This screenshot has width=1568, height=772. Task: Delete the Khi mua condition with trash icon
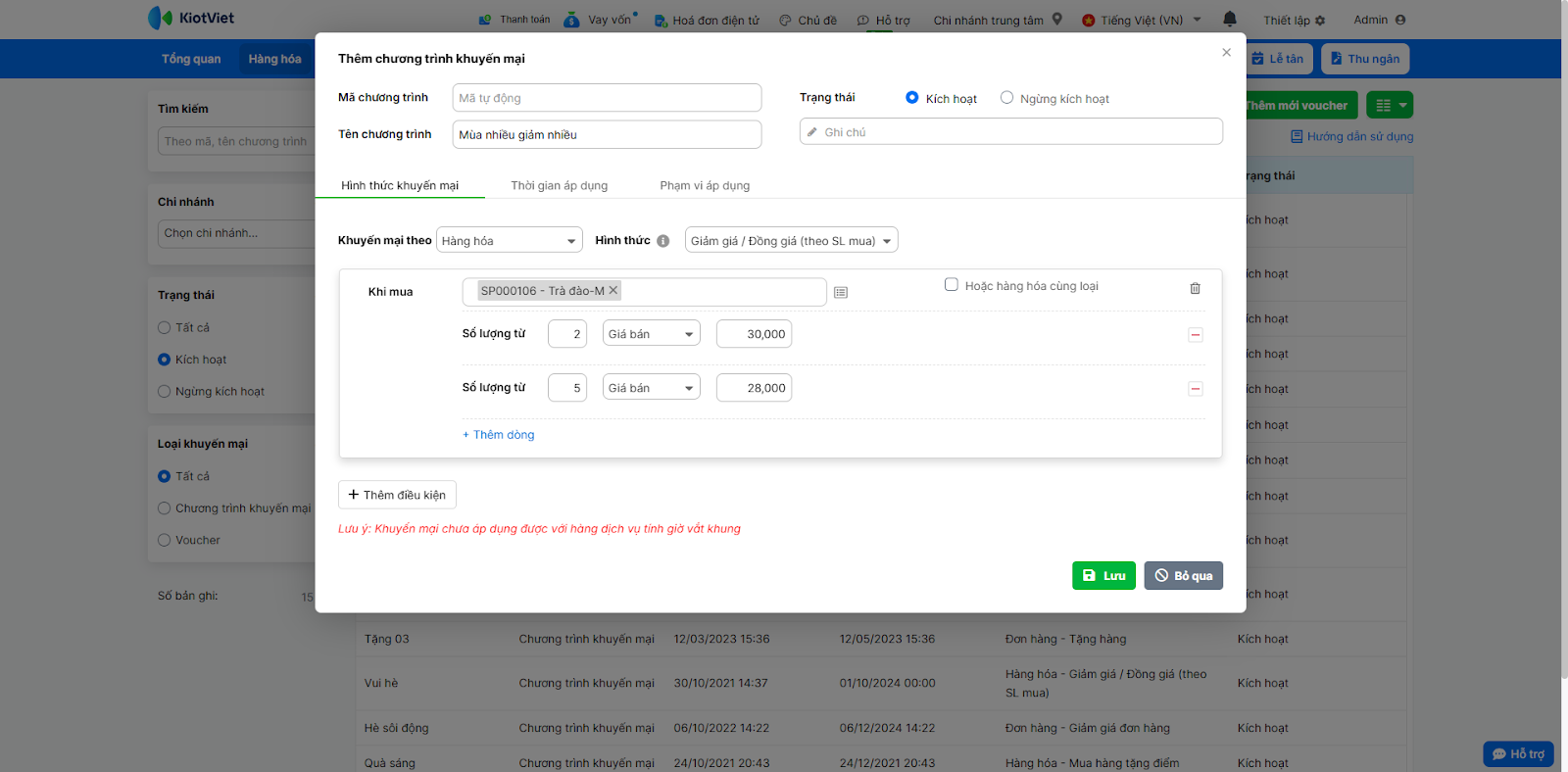point(1195,288)
